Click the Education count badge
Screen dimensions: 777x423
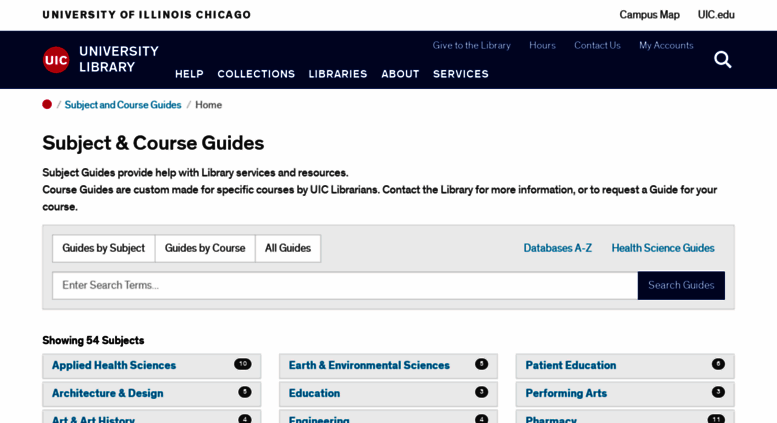click(481, 392)
